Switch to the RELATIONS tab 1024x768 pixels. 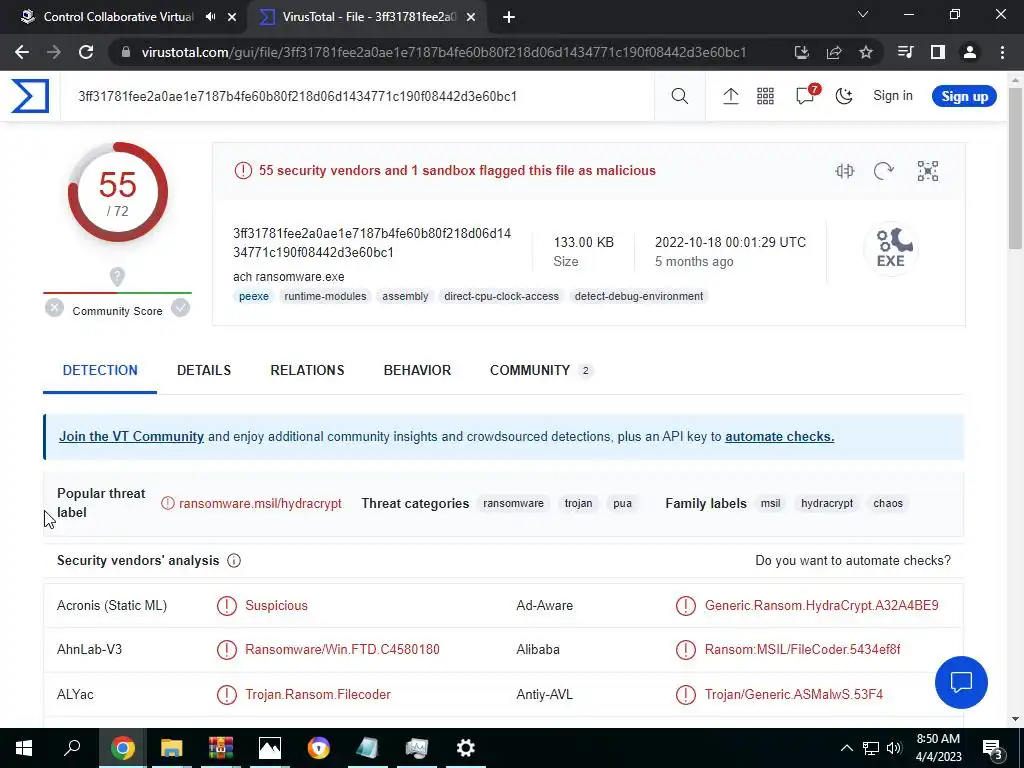point(307,370)
